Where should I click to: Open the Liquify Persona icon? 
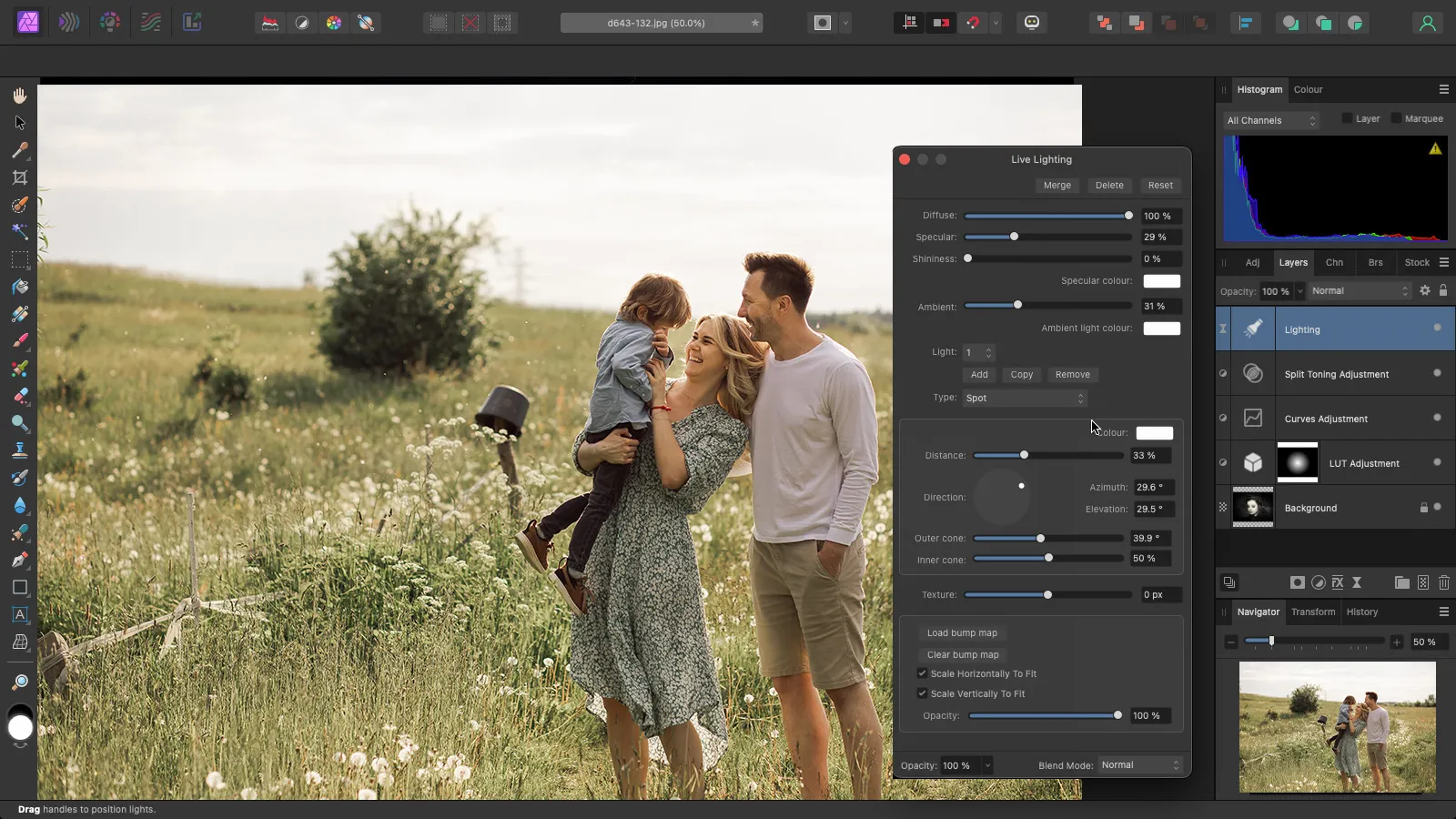(x=69, y=23)
